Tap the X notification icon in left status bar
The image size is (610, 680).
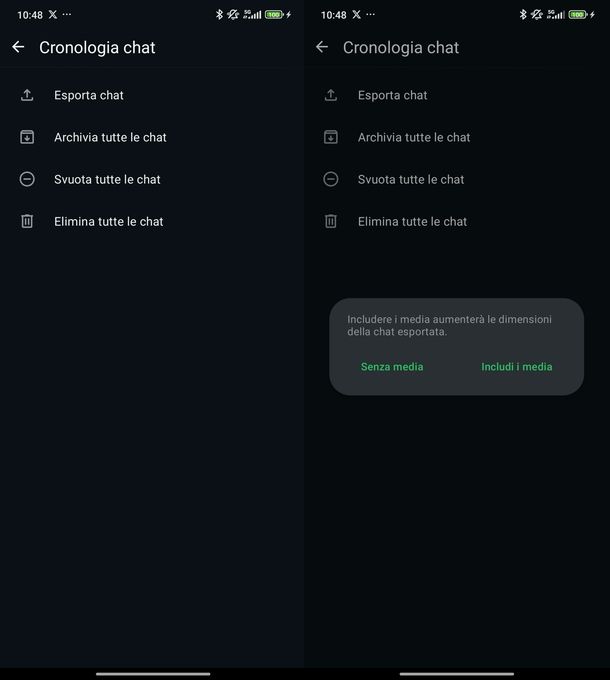coord(52,15)
